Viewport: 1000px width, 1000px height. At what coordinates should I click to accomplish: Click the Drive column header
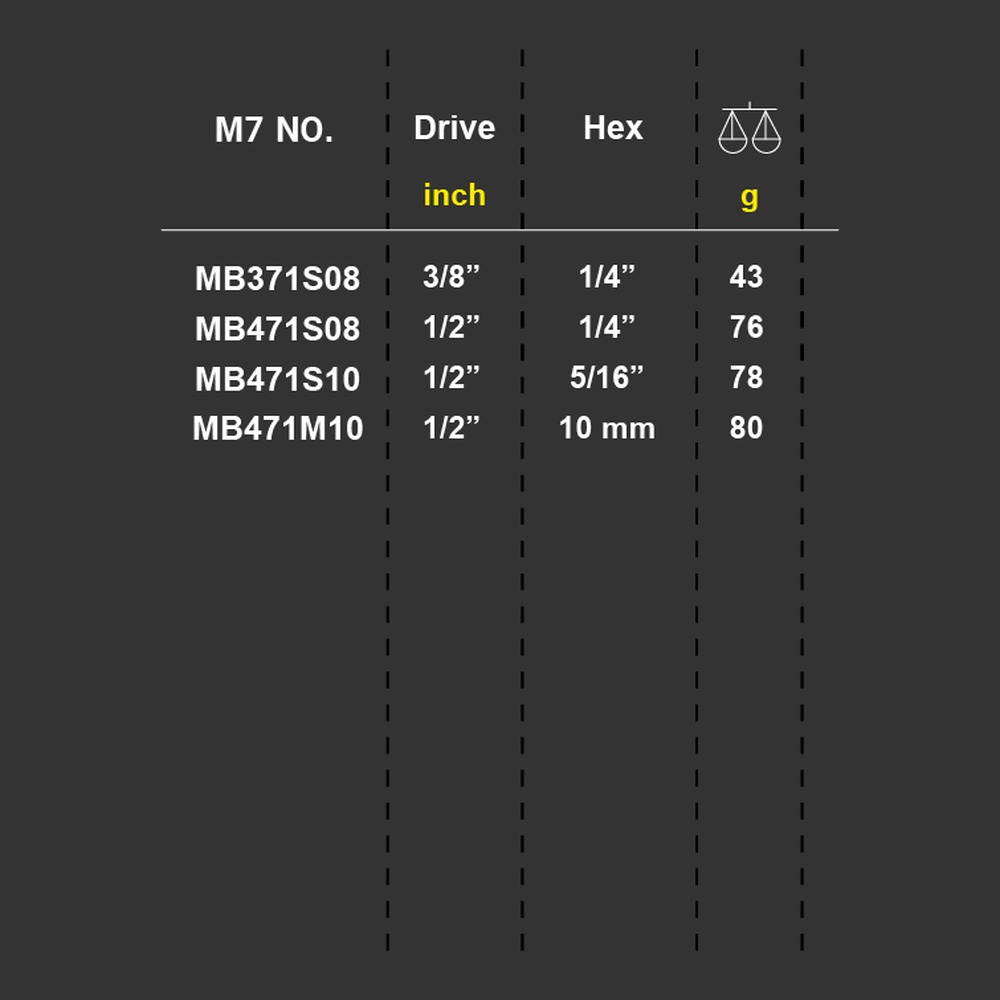tap(454, 128)
